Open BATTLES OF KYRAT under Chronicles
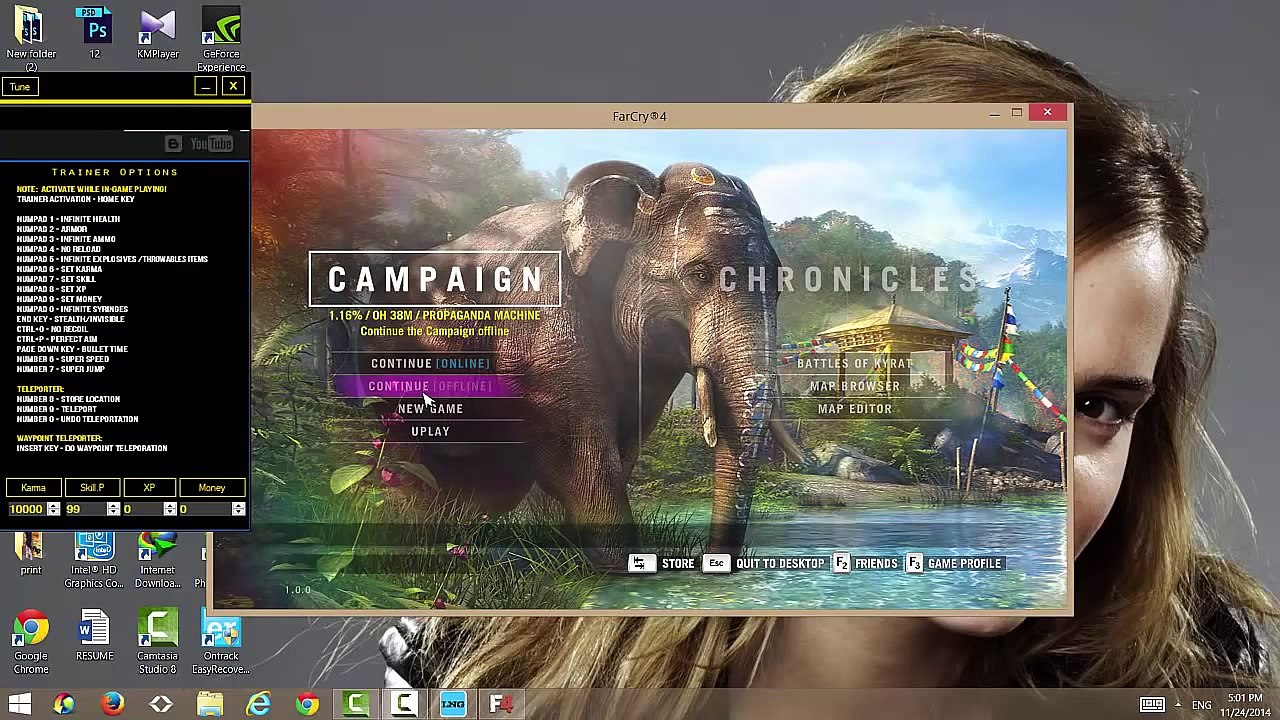Image resolution: width=1280 pixels, height=720 pixels. (x=855, y=364)
